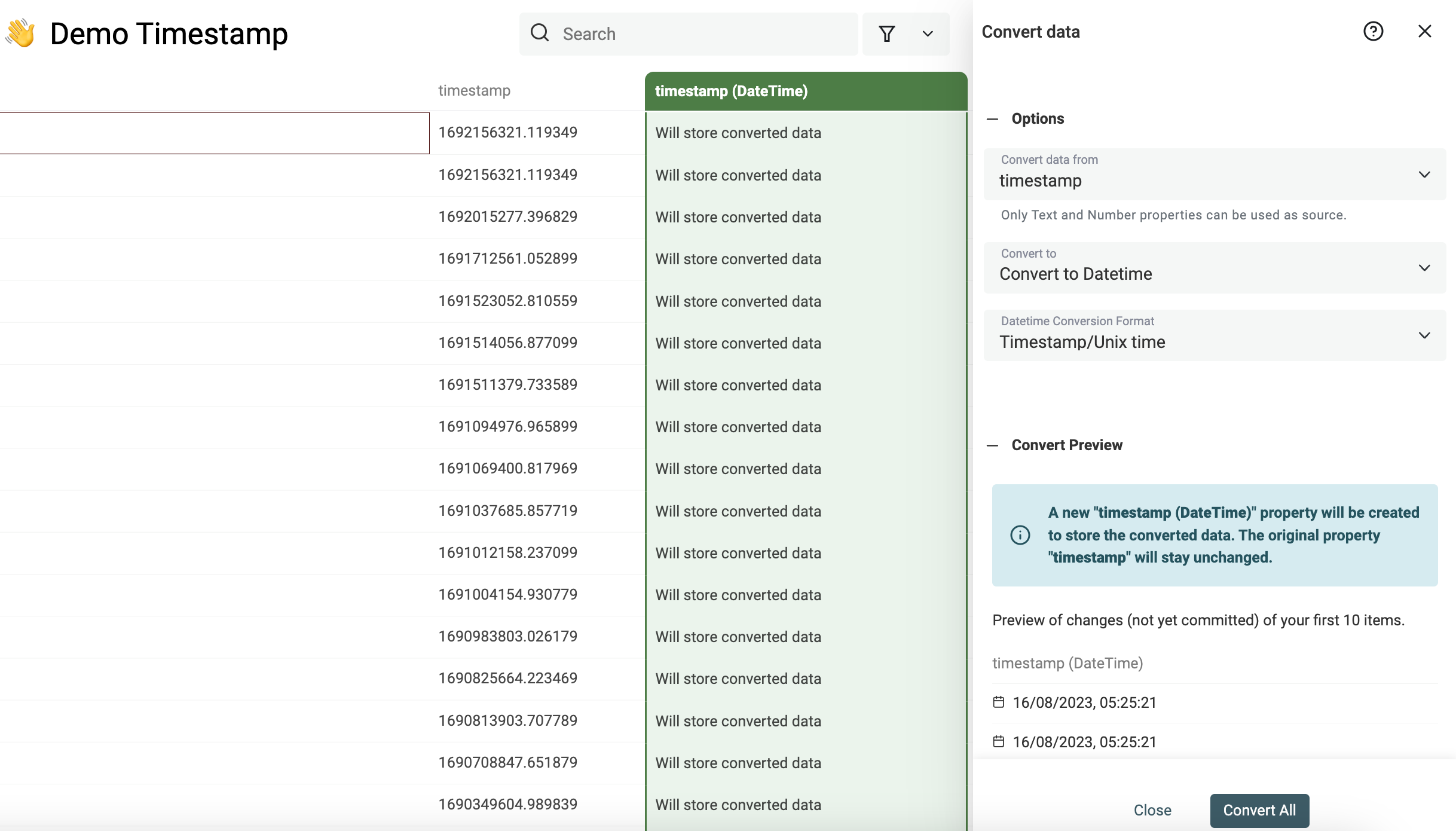Select the timestamp (DateTime) column header
Image resolution: width=1456 pixels, height=831 pixels.
(x=731, y=91)
